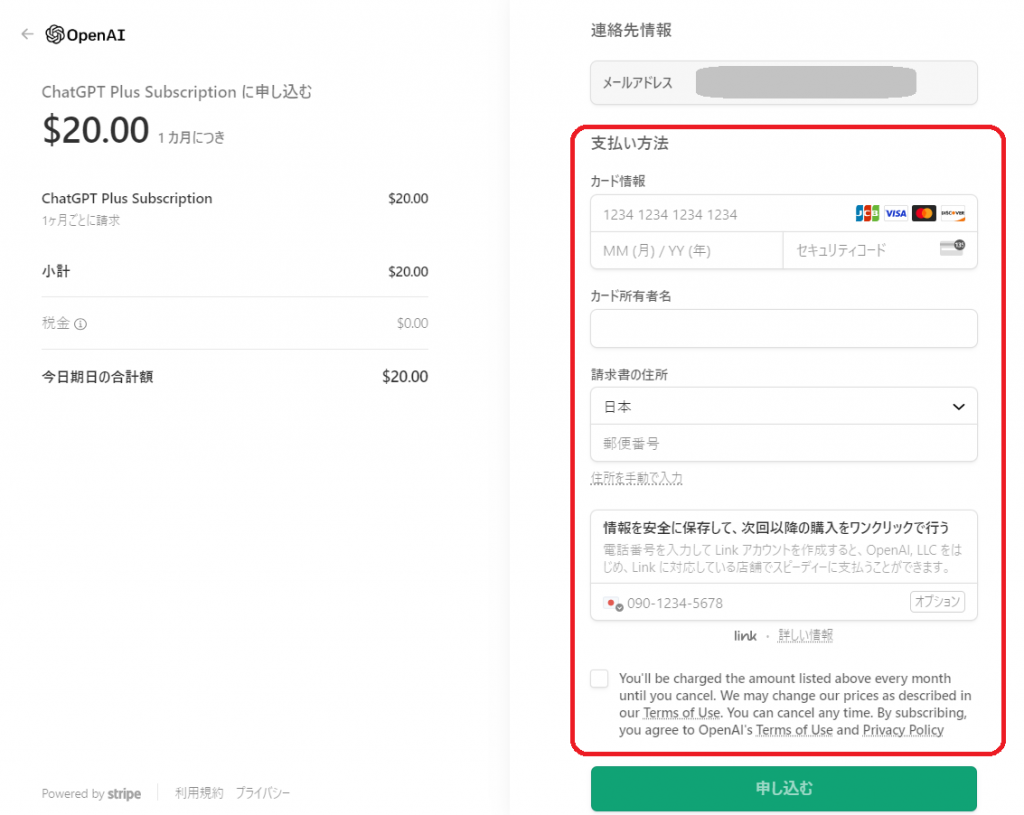The width and height of the screenshot is (1024, 815).
Task: Click the green 申し込む subscribe button
Action: pyautogui.click(x=784, y=788)
